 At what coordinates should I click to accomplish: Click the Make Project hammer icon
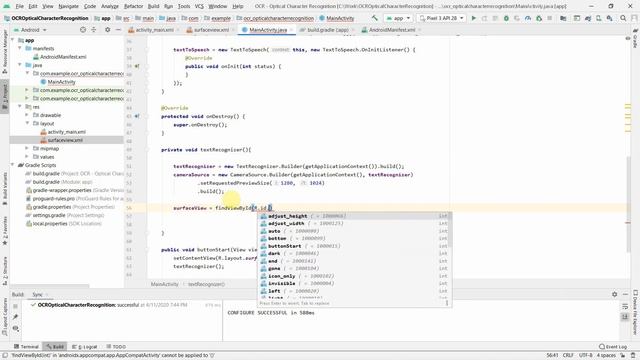[375, 18]
